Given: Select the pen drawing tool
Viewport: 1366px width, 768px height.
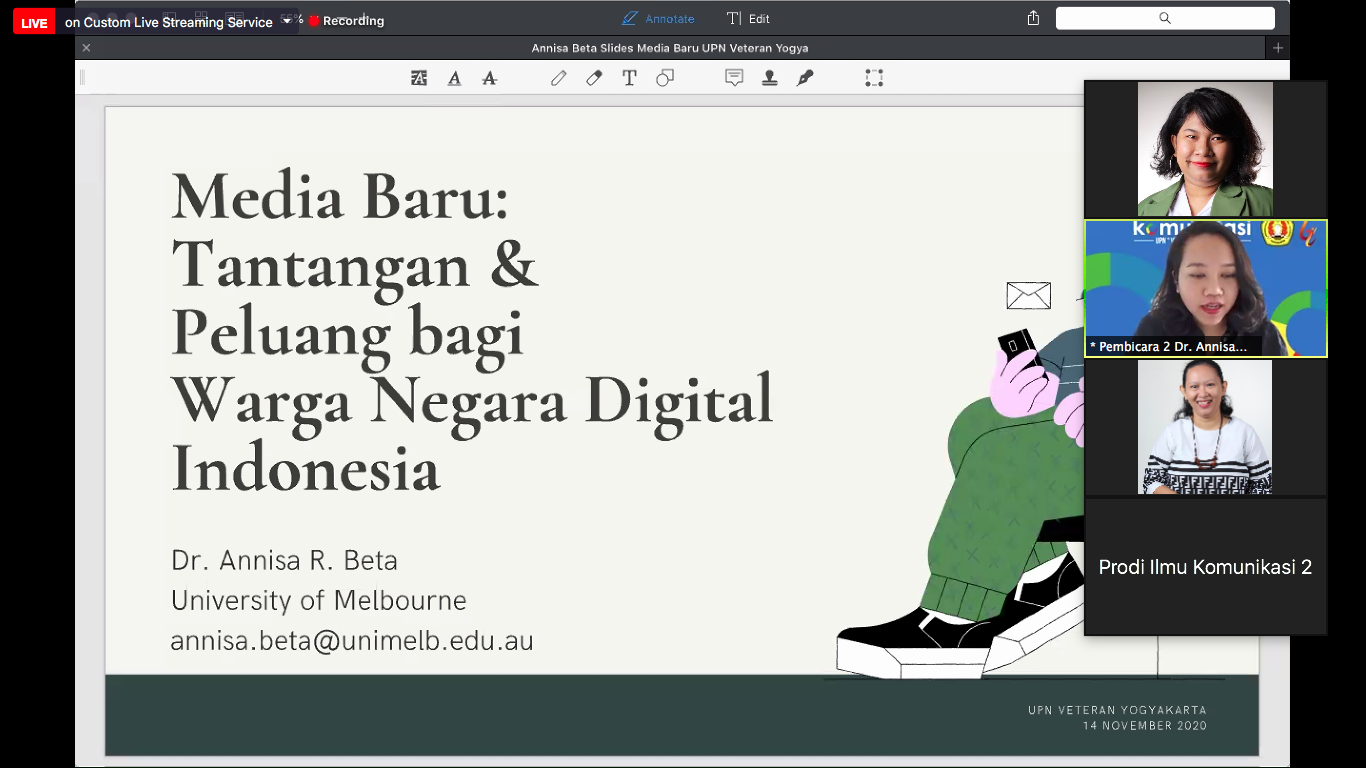Looking at the screenshot, I should [x=559, y=78].
